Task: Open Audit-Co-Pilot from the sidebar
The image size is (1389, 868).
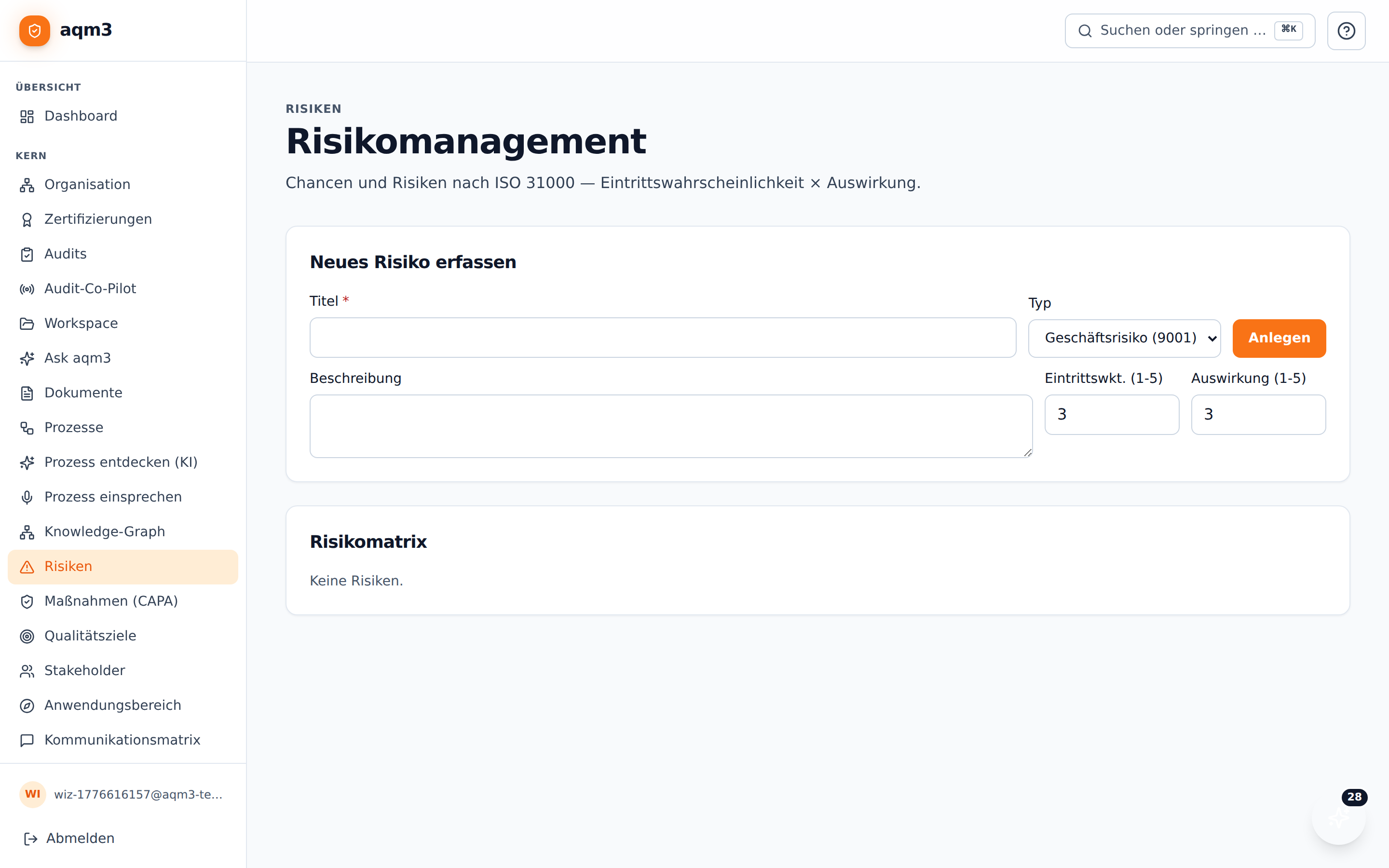Action: click(123, 289)
